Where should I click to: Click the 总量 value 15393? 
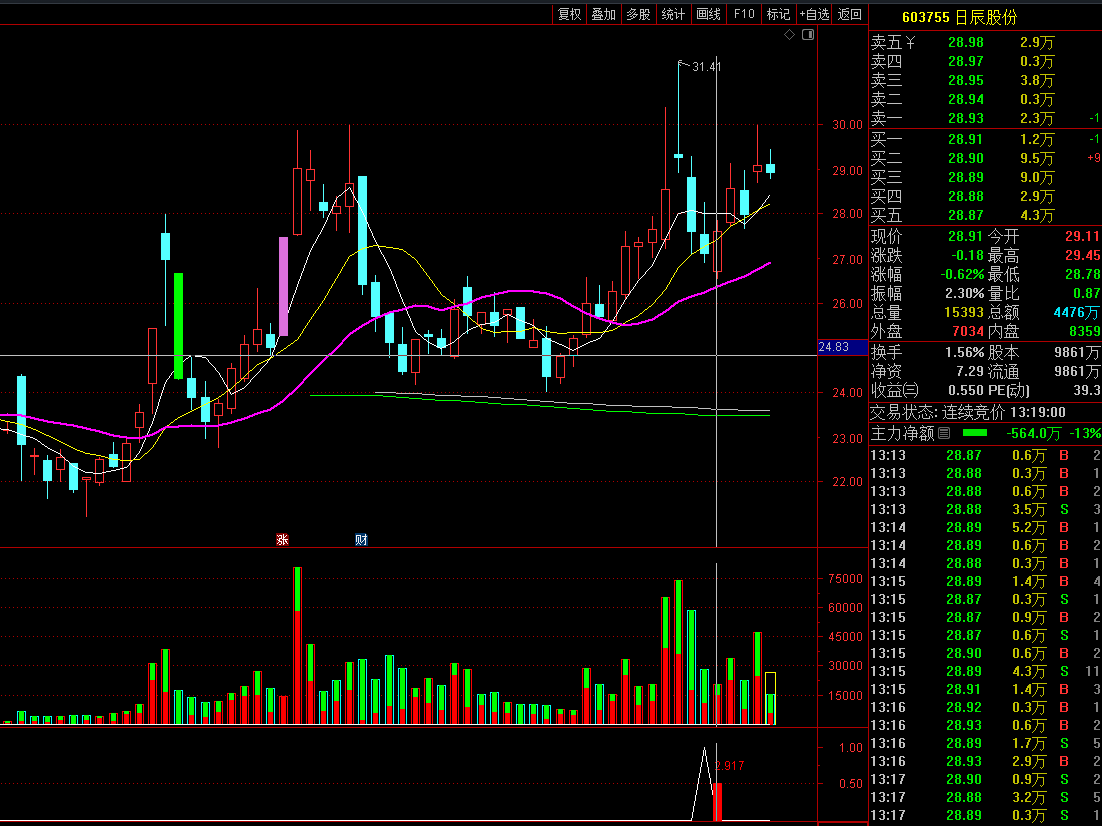964,312
